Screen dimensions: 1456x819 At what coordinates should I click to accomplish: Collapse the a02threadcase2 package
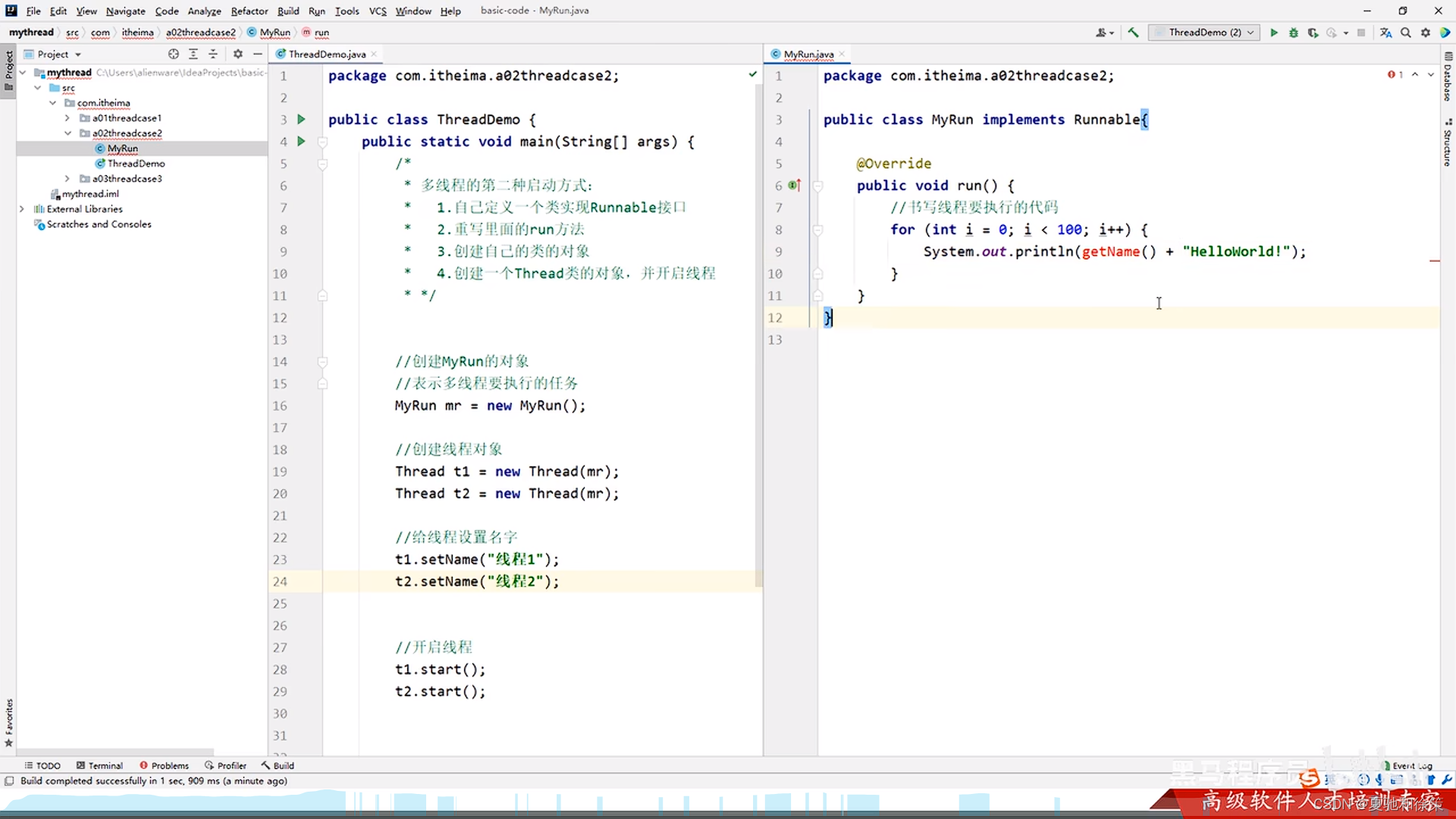point(67,133)
